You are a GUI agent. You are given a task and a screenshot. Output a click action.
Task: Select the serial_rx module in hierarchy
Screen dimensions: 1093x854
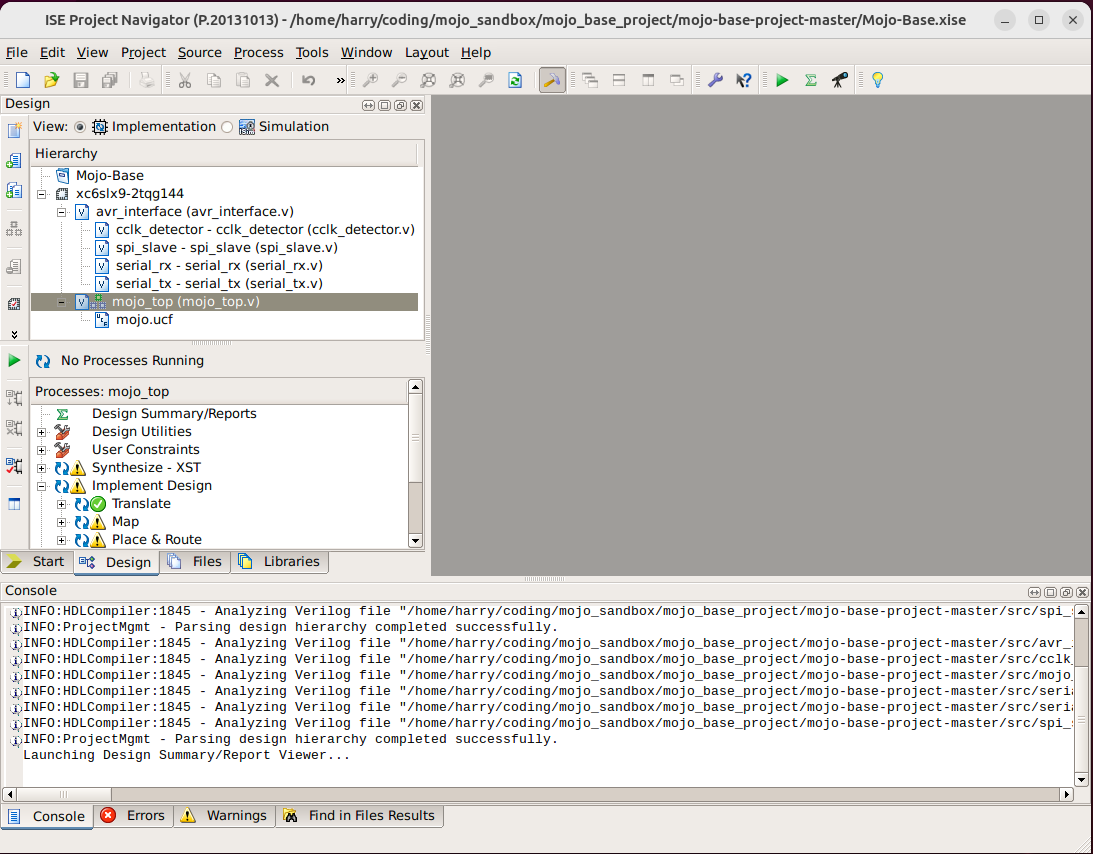[x=219, y=266]
